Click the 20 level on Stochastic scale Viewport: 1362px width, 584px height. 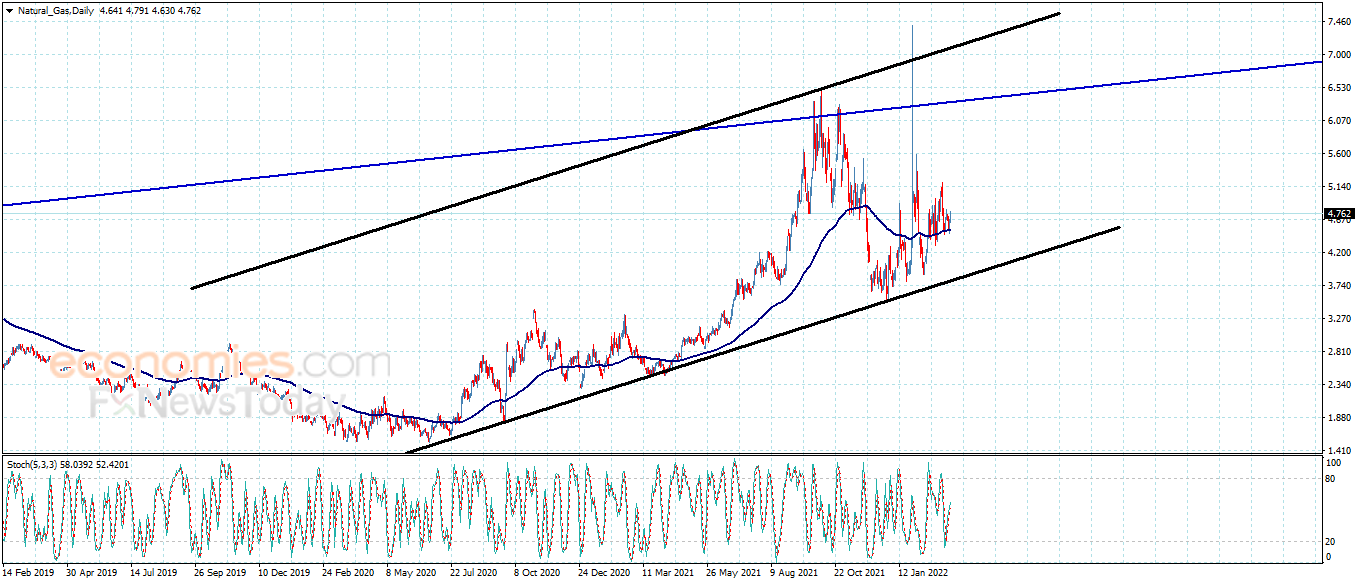1331,541
